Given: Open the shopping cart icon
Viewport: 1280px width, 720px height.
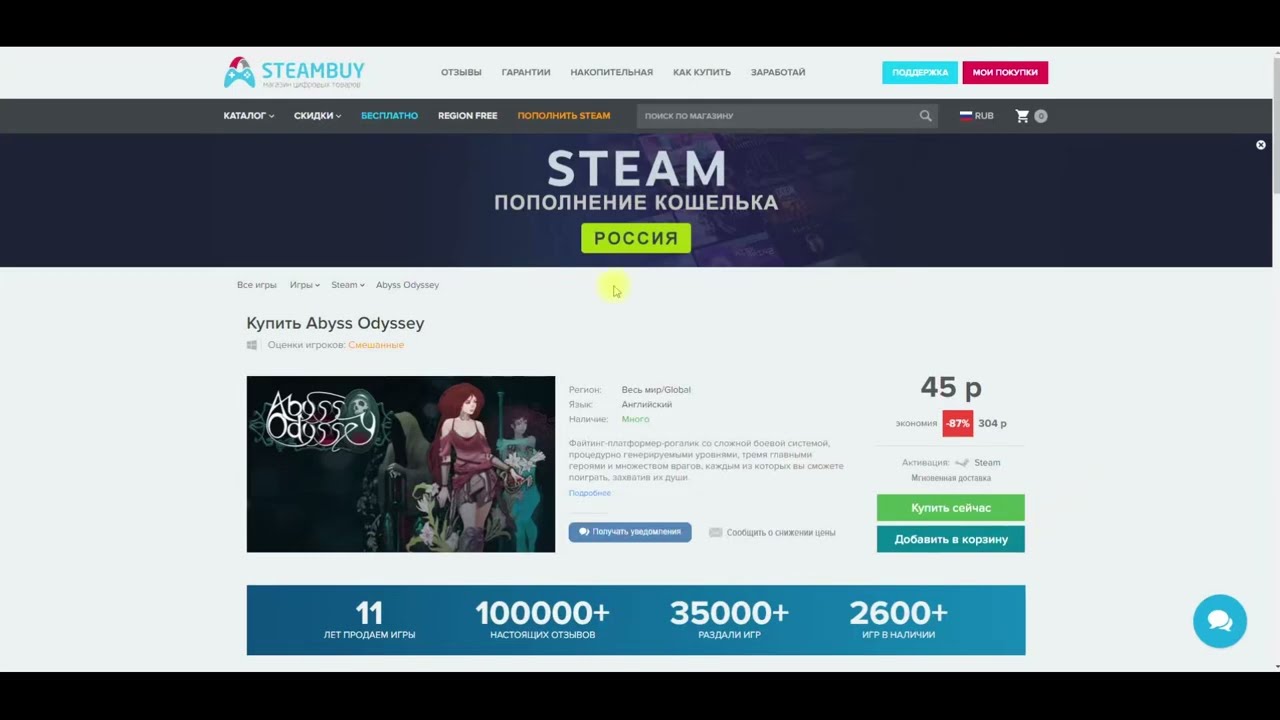Looking at the screenshot, I should click(1022, 116).
